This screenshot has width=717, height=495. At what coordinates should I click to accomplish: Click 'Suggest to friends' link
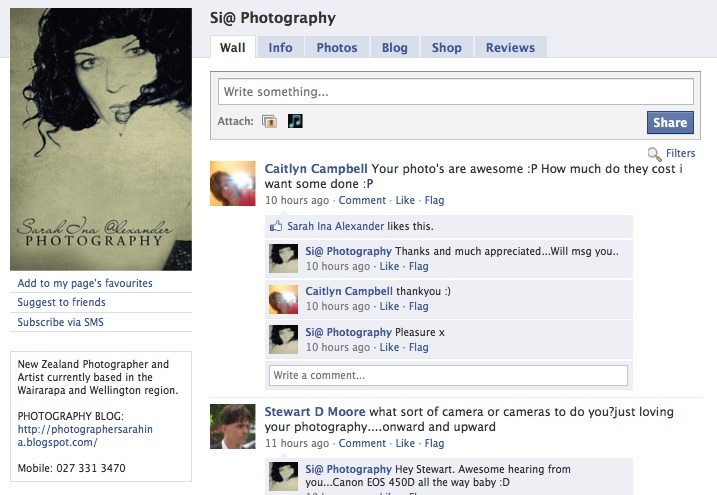[x=61, y=302]
